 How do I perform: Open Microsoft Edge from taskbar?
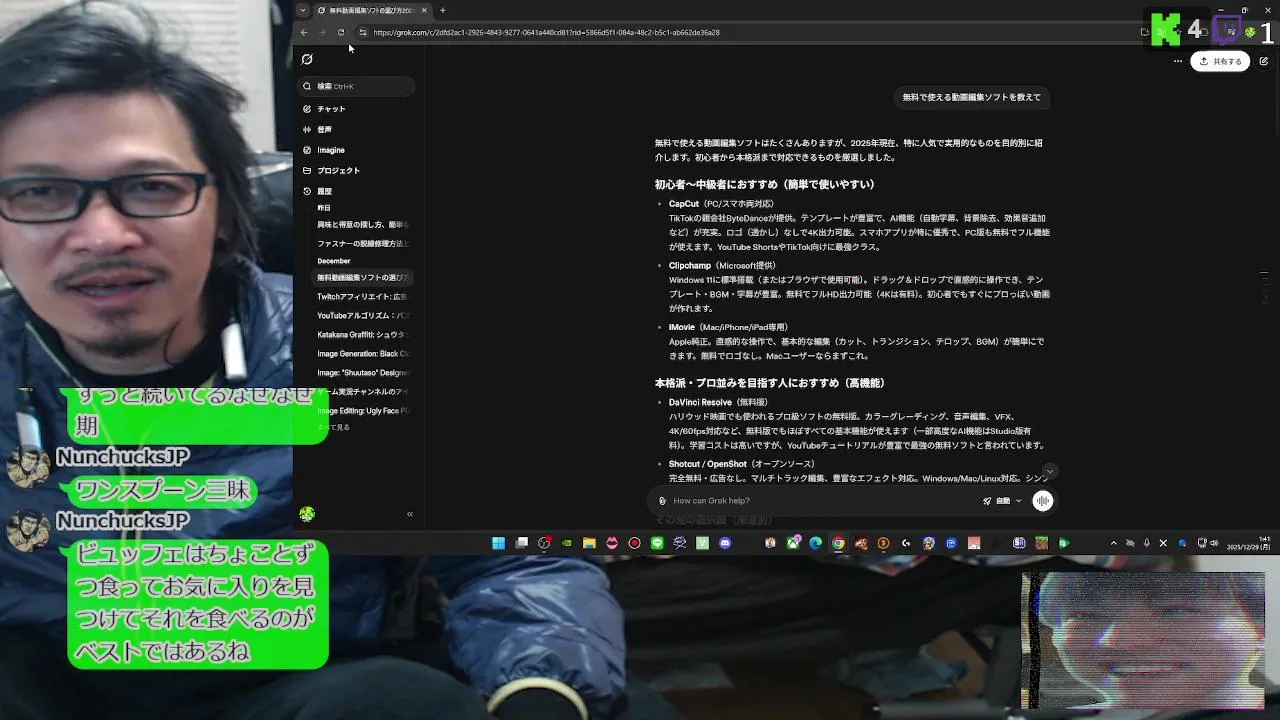815,543
